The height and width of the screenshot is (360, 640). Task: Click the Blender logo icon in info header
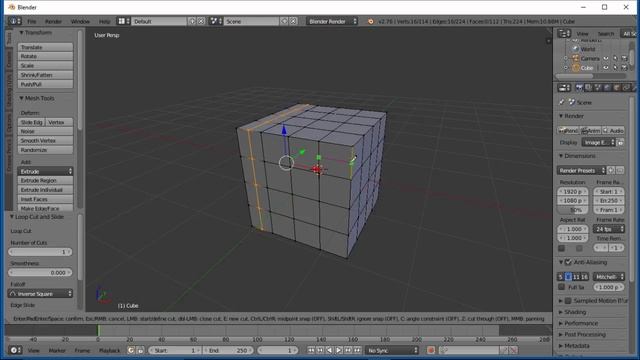click(x=371, y=21)
